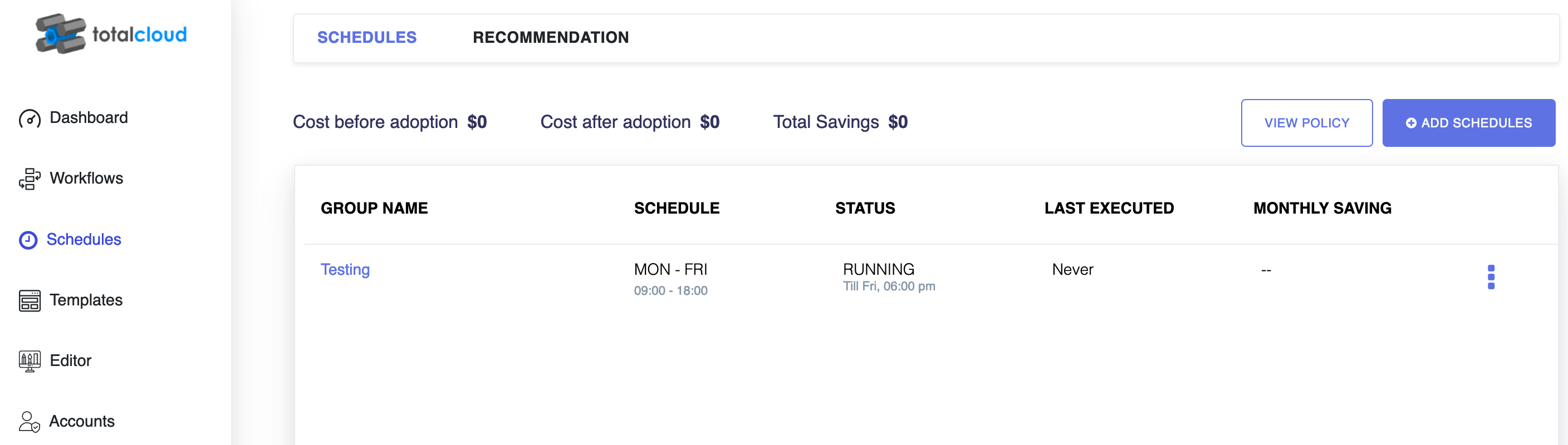Open the Testing group link
The height and width of the screenshot is (445, 1568).
click(x=345, y=269)
